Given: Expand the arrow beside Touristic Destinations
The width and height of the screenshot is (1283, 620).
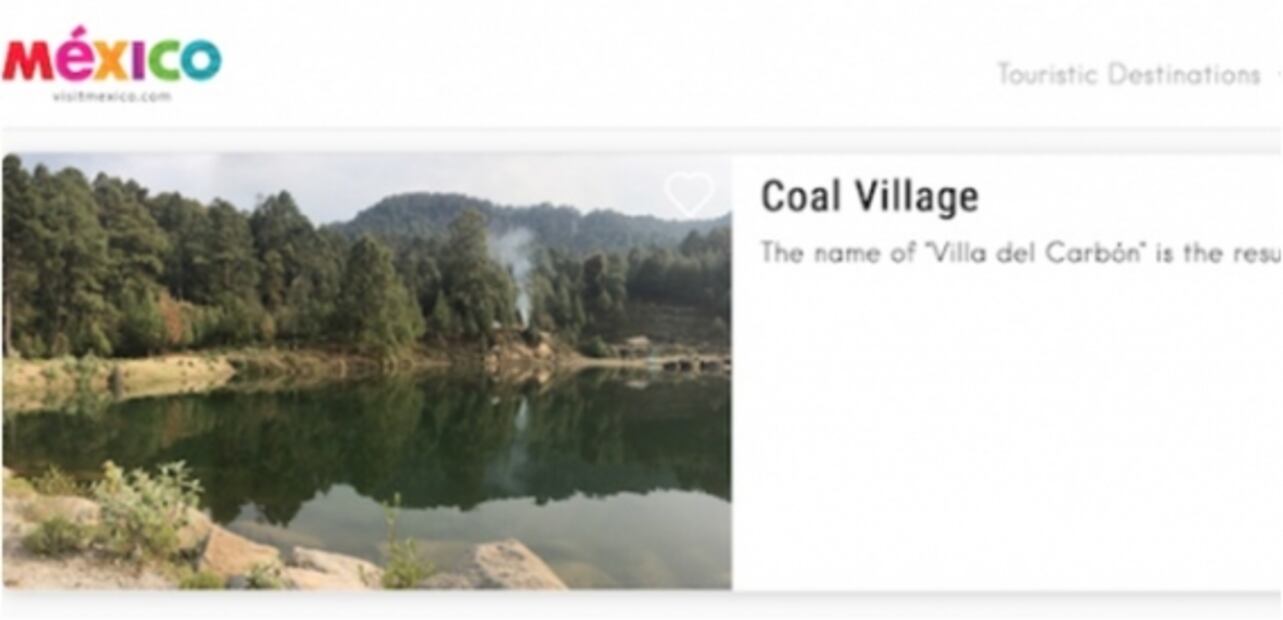Looking at the screenshot, I should pos(1279,74).
